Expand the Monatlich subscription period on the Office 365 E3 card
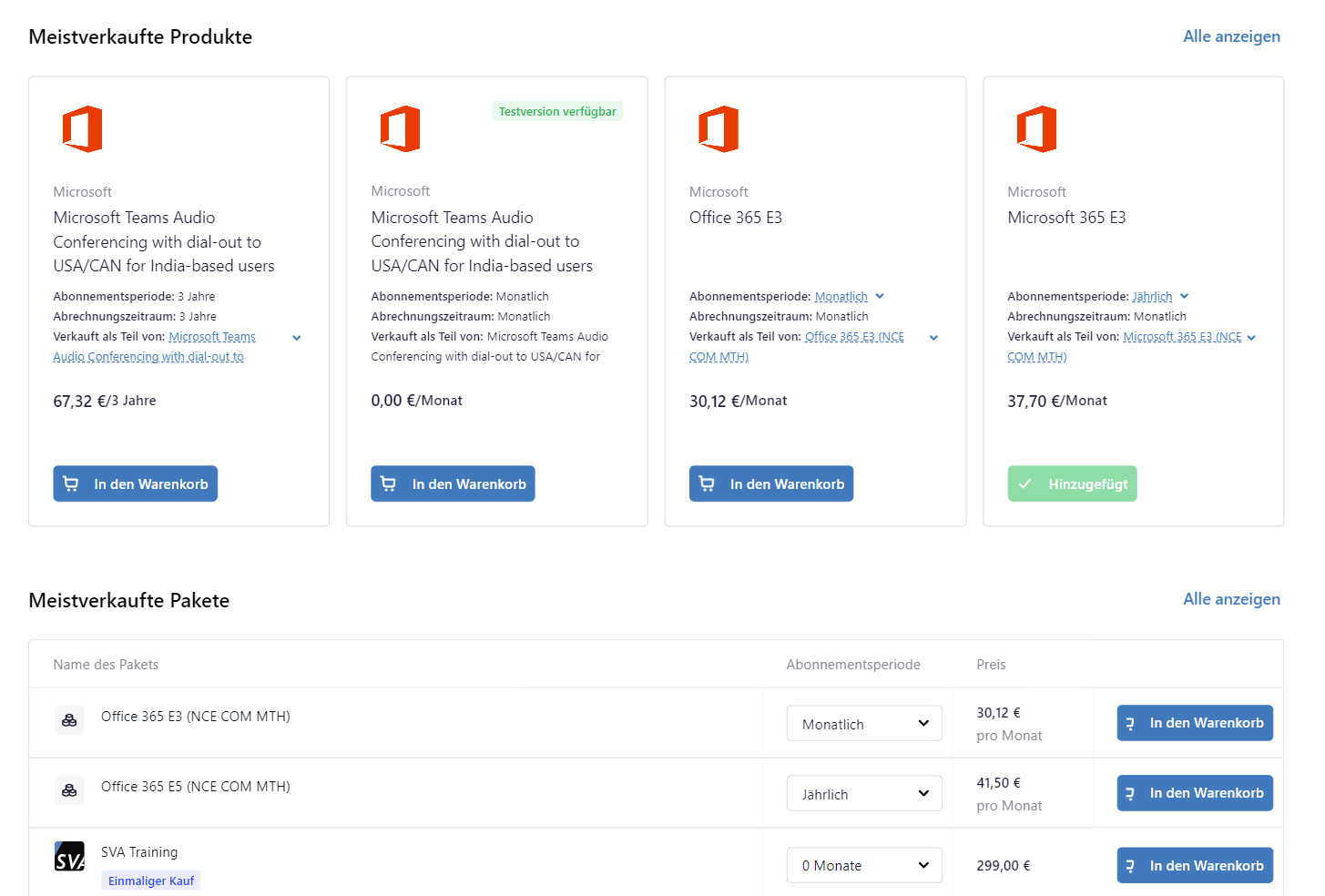 (x=849, y=297)
